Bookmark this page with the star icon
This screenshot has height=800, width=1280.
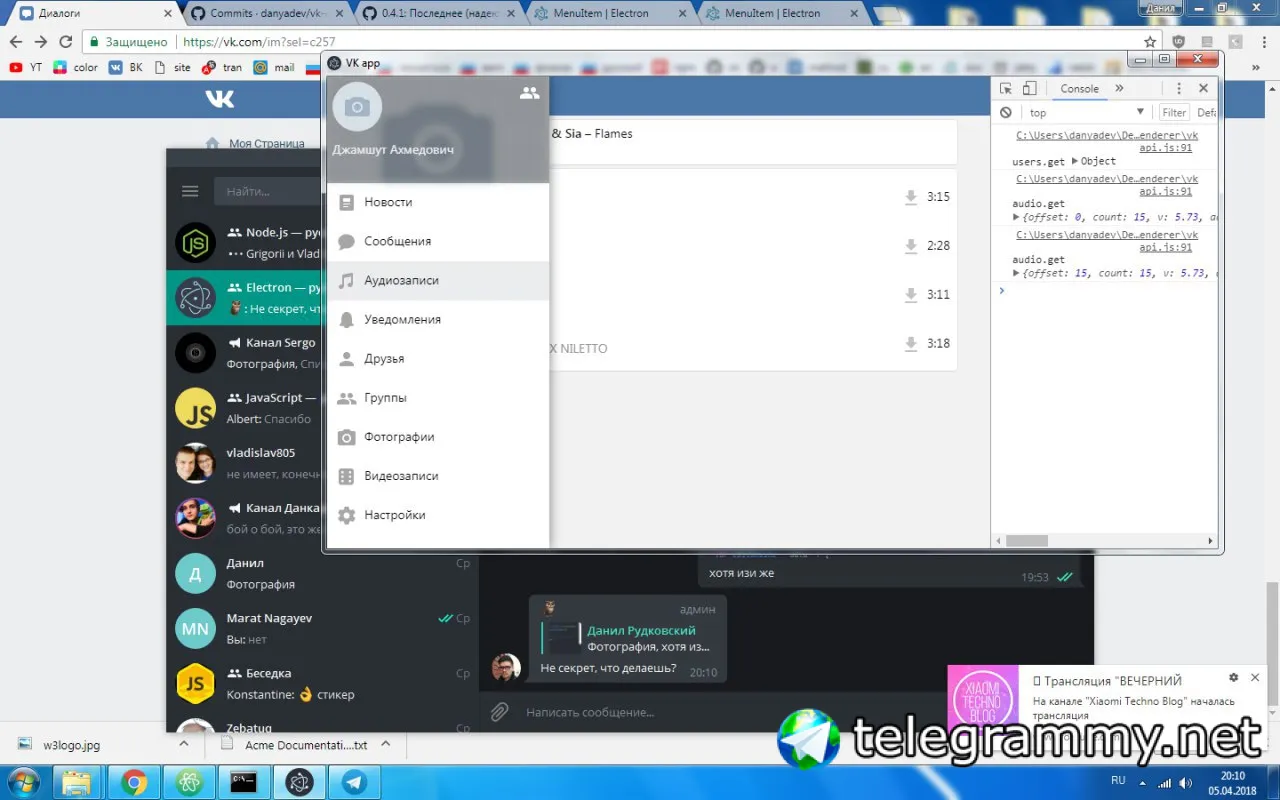1150,42
